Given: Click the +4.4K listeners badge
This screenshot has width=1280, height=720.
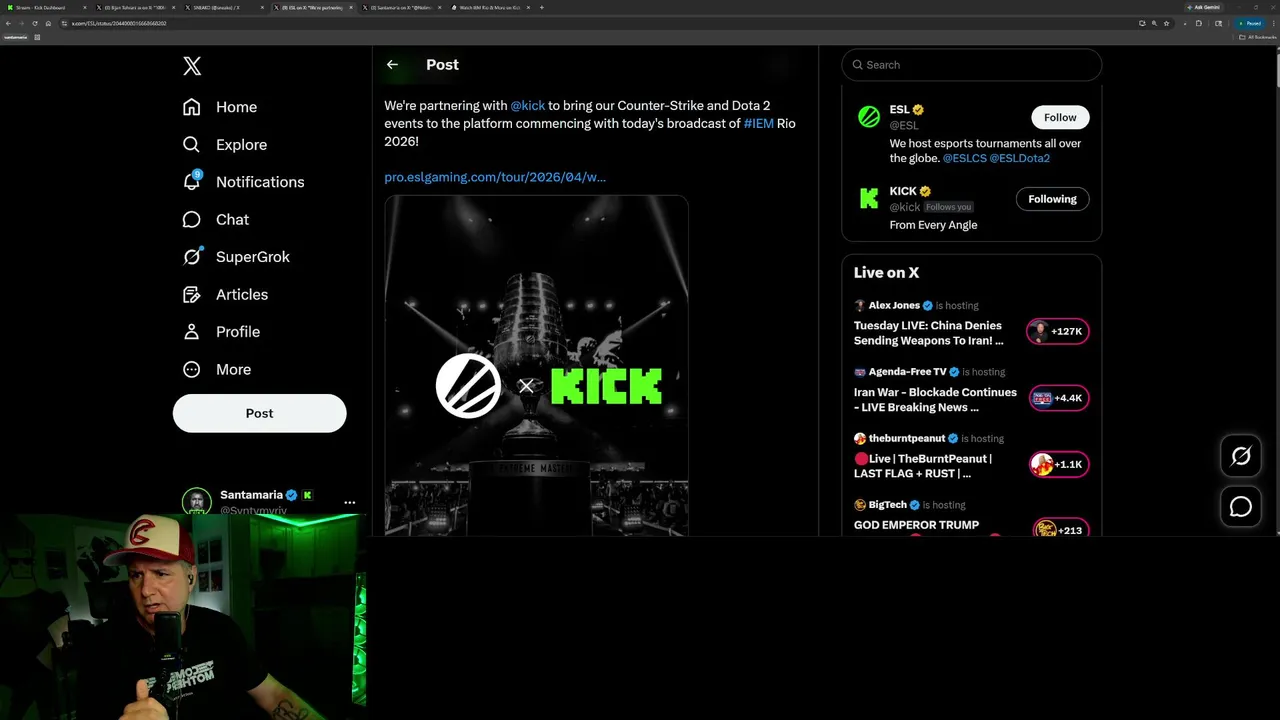Looking at the screenshot, I should pyautogui.click(x=1058, y=398).
